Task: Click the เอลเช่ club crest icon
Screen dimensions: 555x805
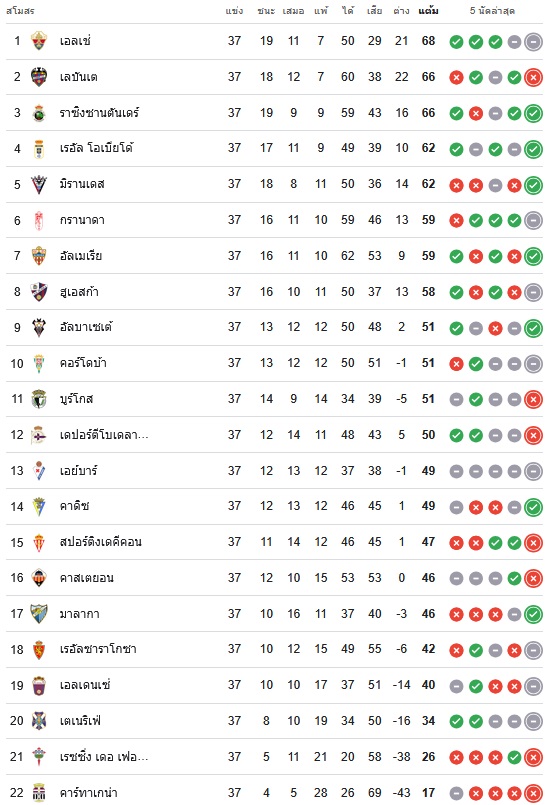Action: tap(39, 41)
